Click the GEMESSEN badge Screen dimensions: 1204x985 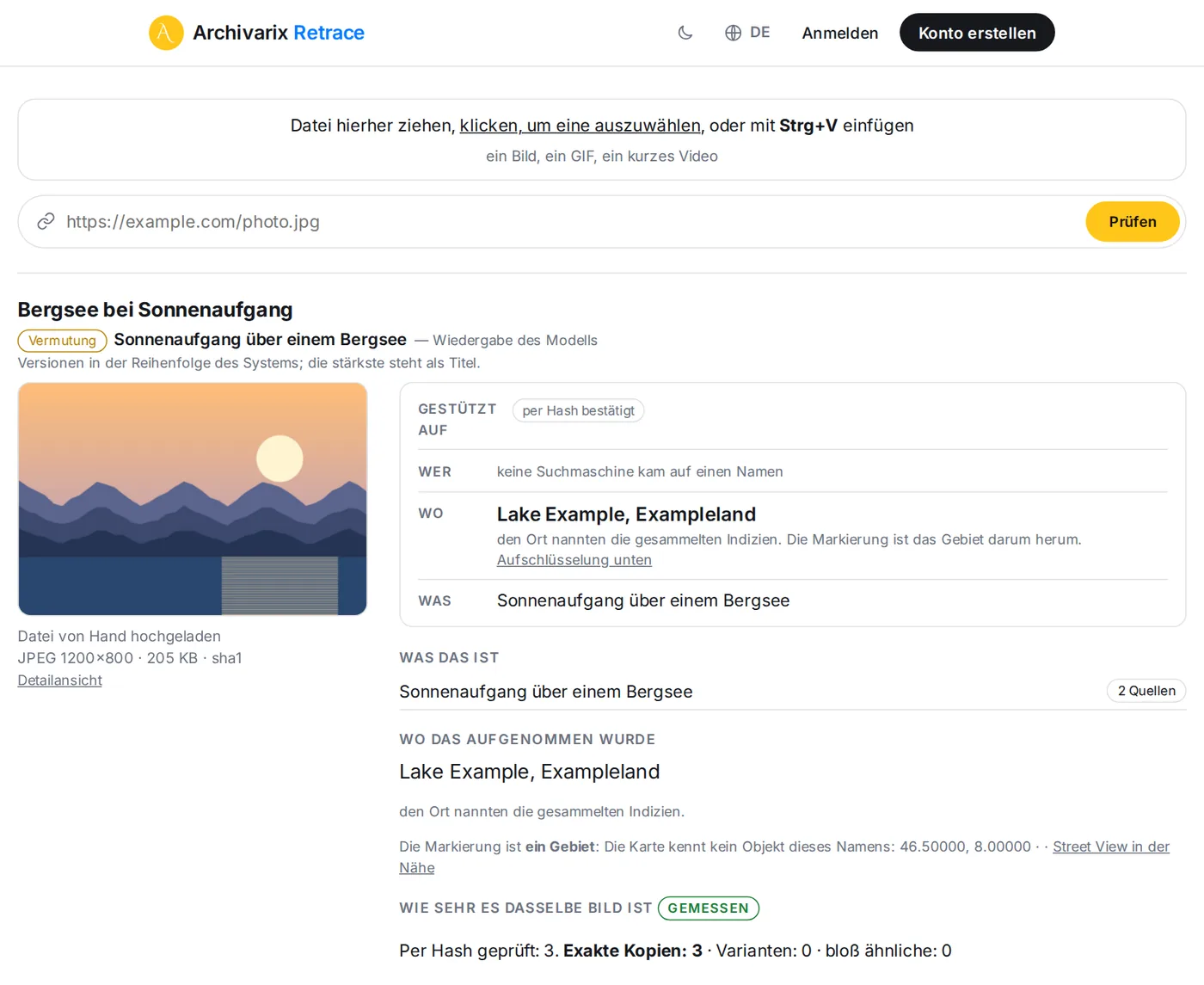[x=709, y=908]
